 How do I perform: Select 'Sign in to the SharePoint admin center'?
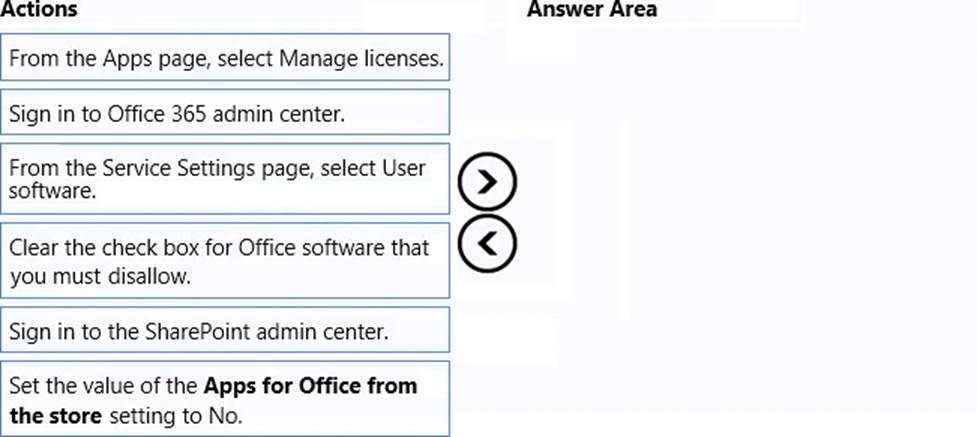pos(225,330)
